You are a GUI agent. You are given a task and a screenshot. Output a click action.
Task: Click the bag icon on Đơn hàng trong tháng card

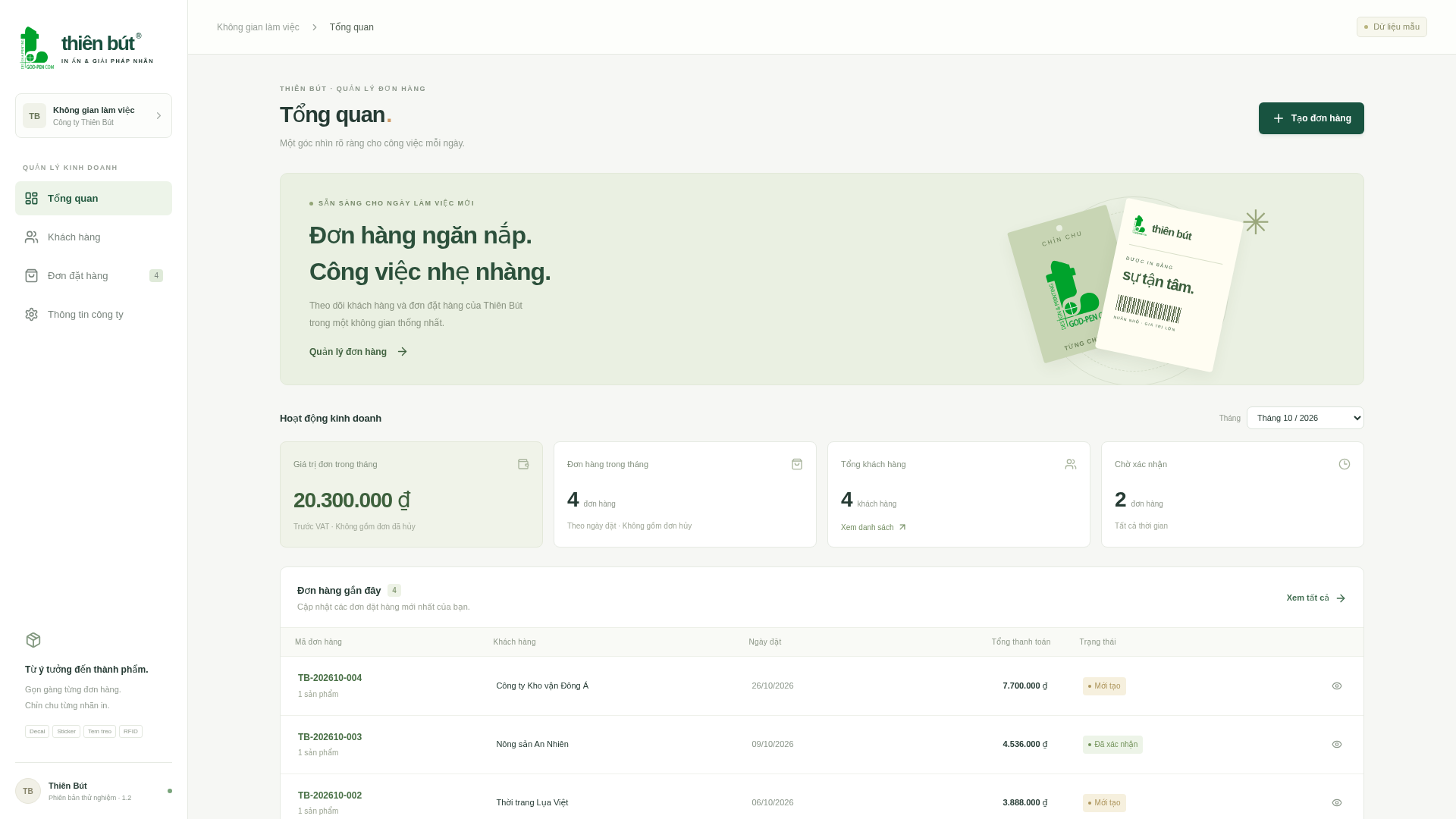coord(797,464)
